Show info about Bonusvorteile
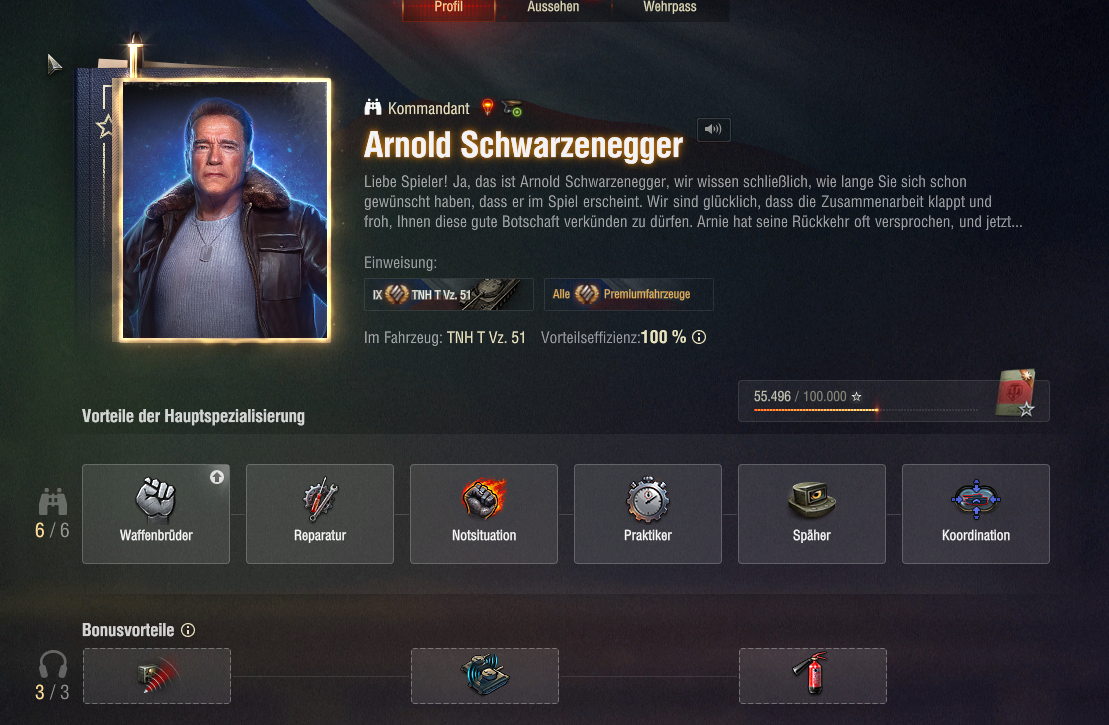Image resolution: width=1109 pixels, height=725 pixels. pos(188,630)
